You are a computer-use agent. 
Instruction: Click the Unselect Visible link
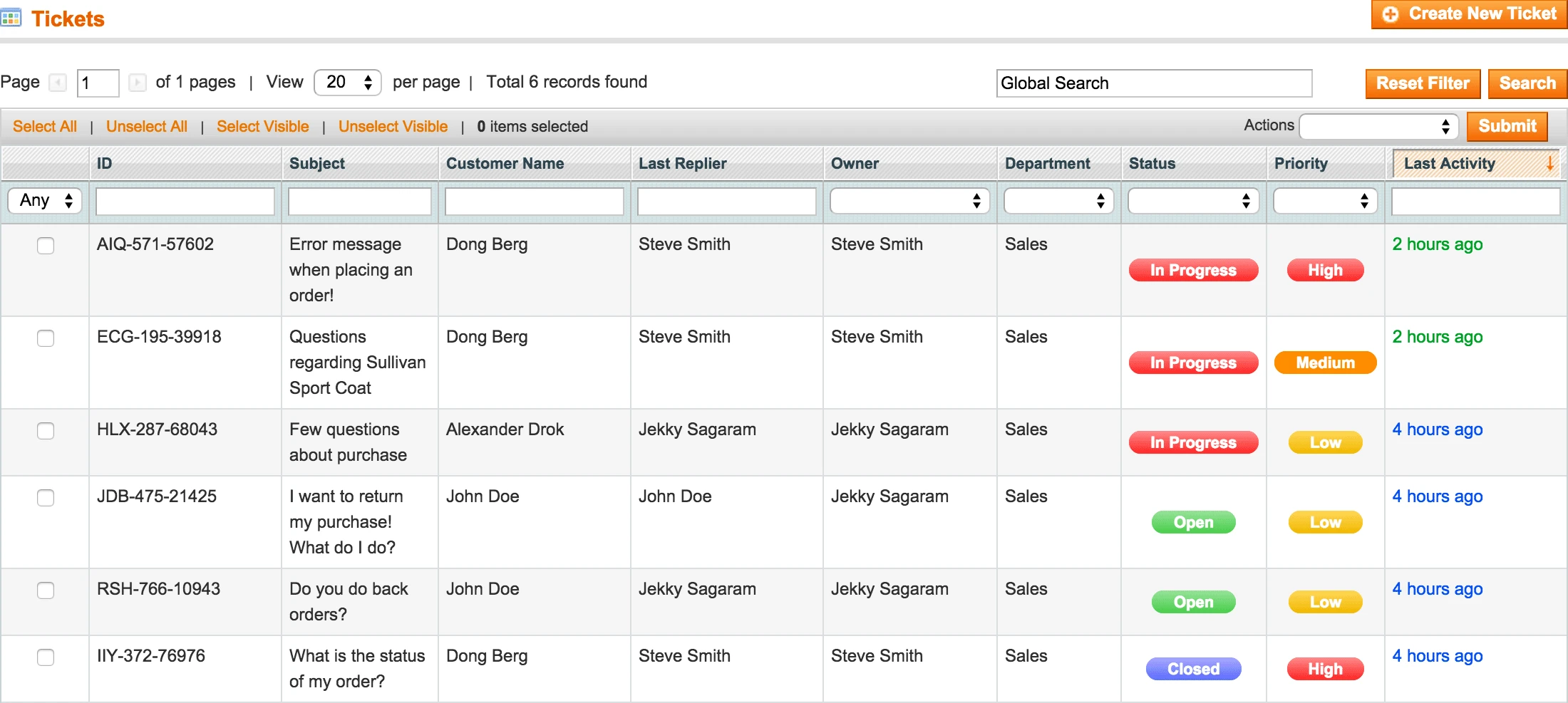coord(393,126)
